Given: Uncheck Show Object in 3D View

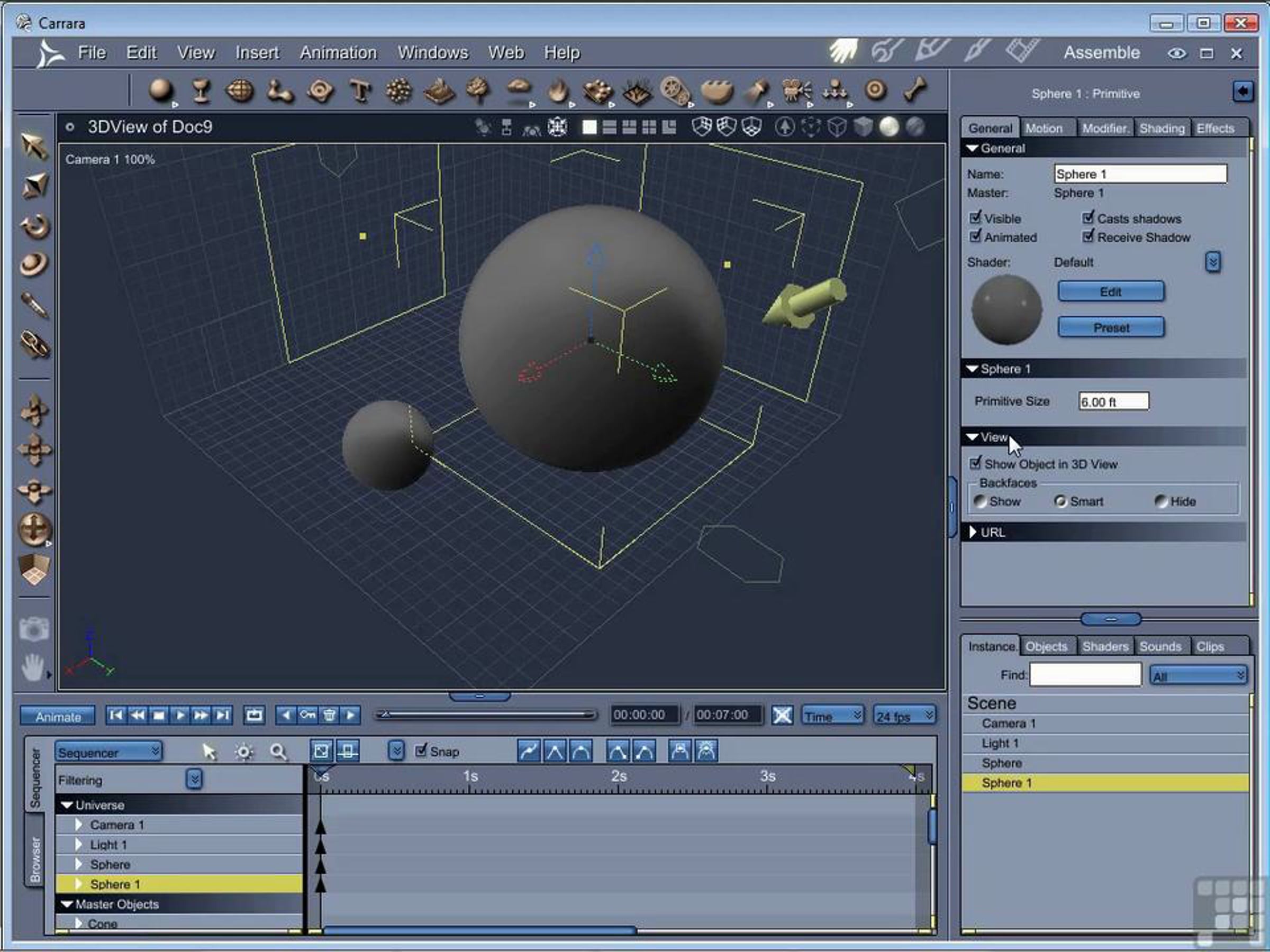Looking at the screenshot, I should [975, 463].
